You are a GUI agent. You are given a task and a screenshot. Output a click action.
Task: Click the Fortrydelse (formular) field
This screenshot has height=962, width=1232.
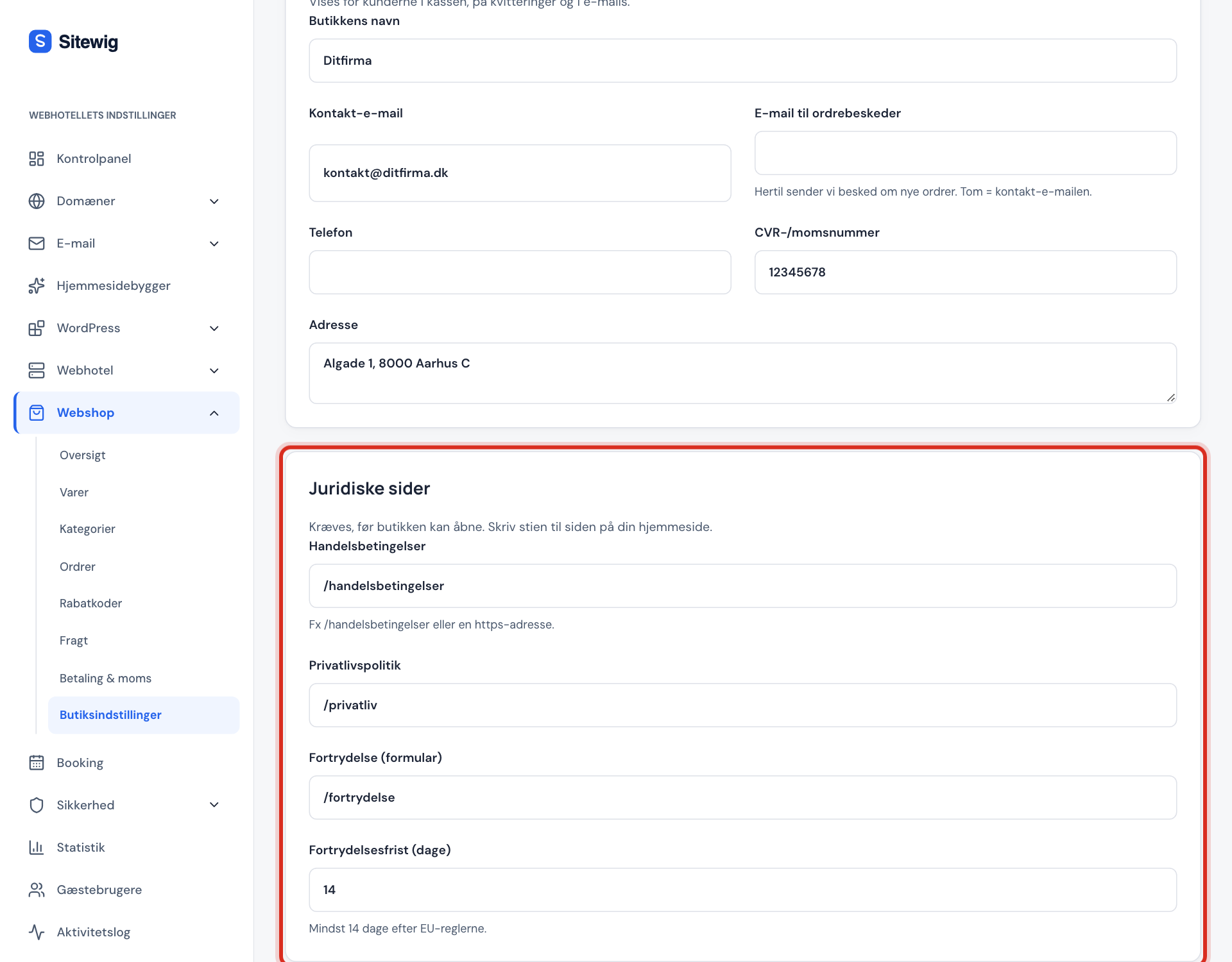click(742, 797)
